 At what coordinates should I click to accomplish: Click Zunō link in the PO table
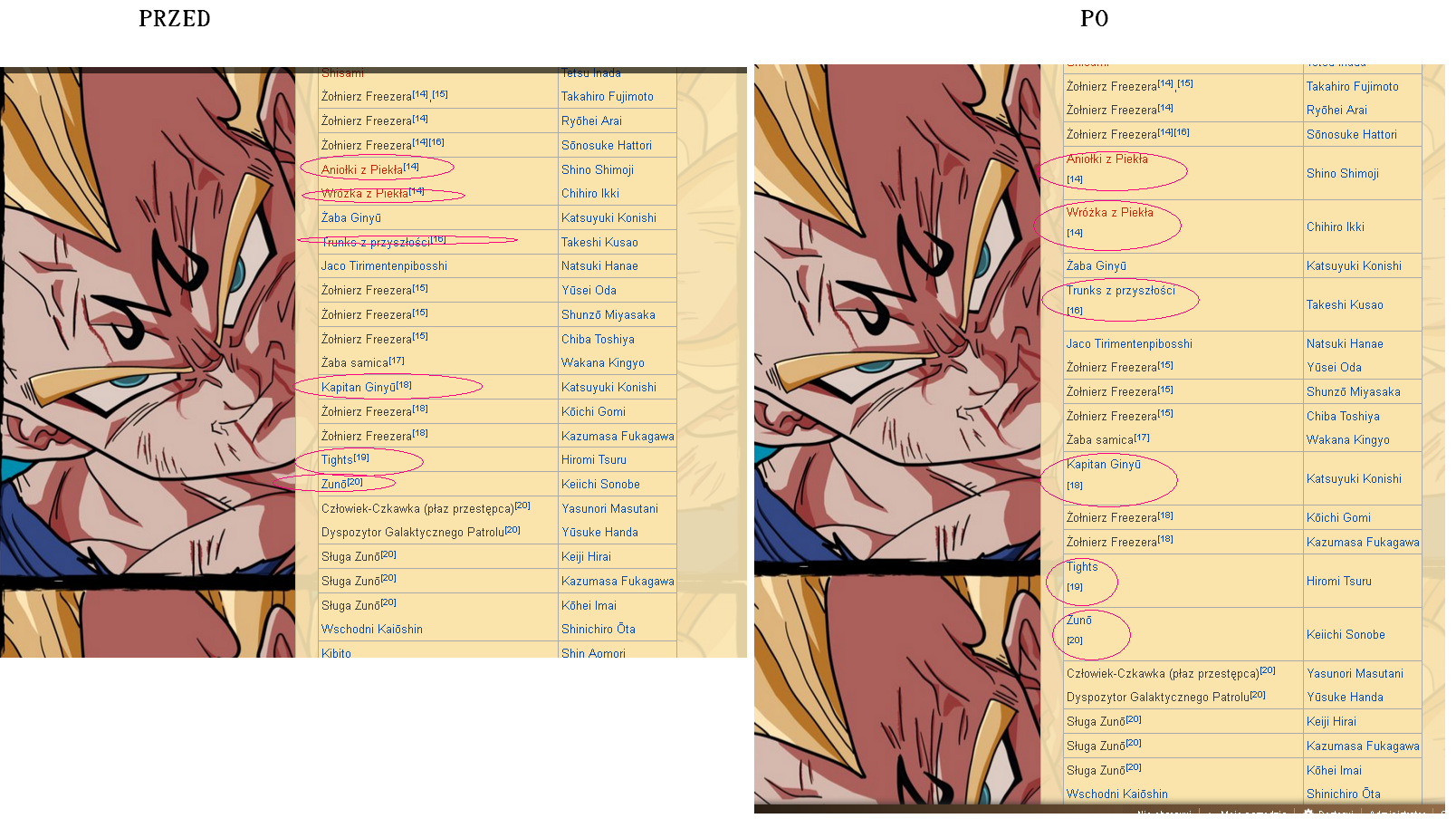(1078, 621)
